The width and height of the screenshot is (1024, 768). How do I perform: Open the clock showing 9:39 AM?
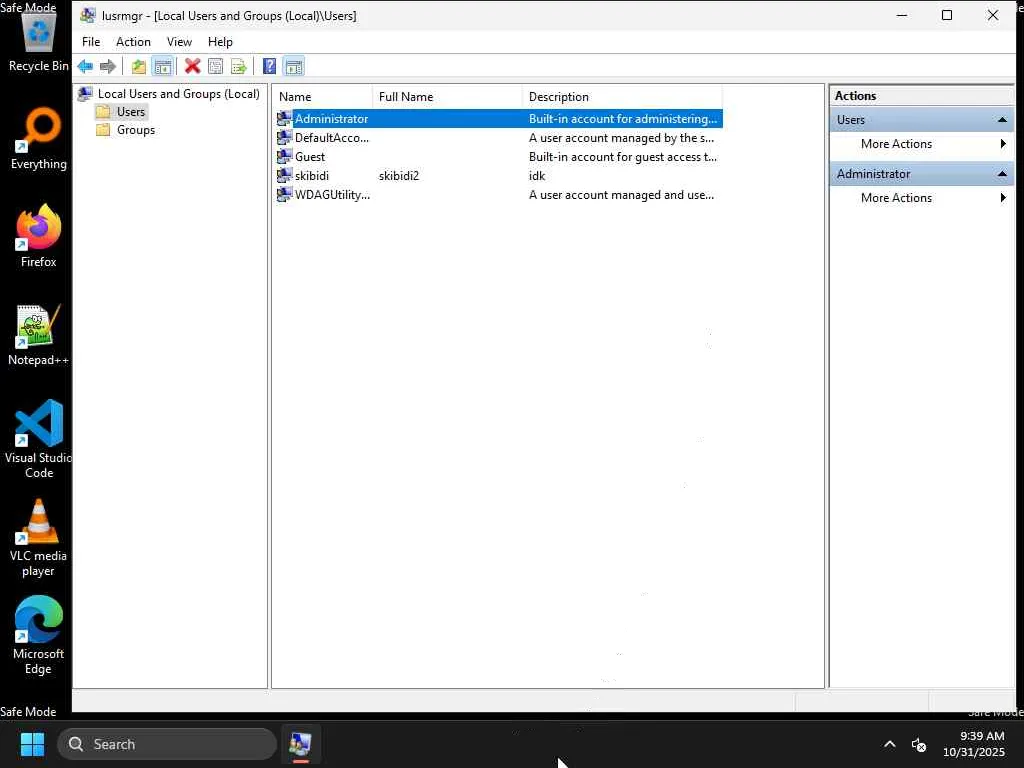974,744
